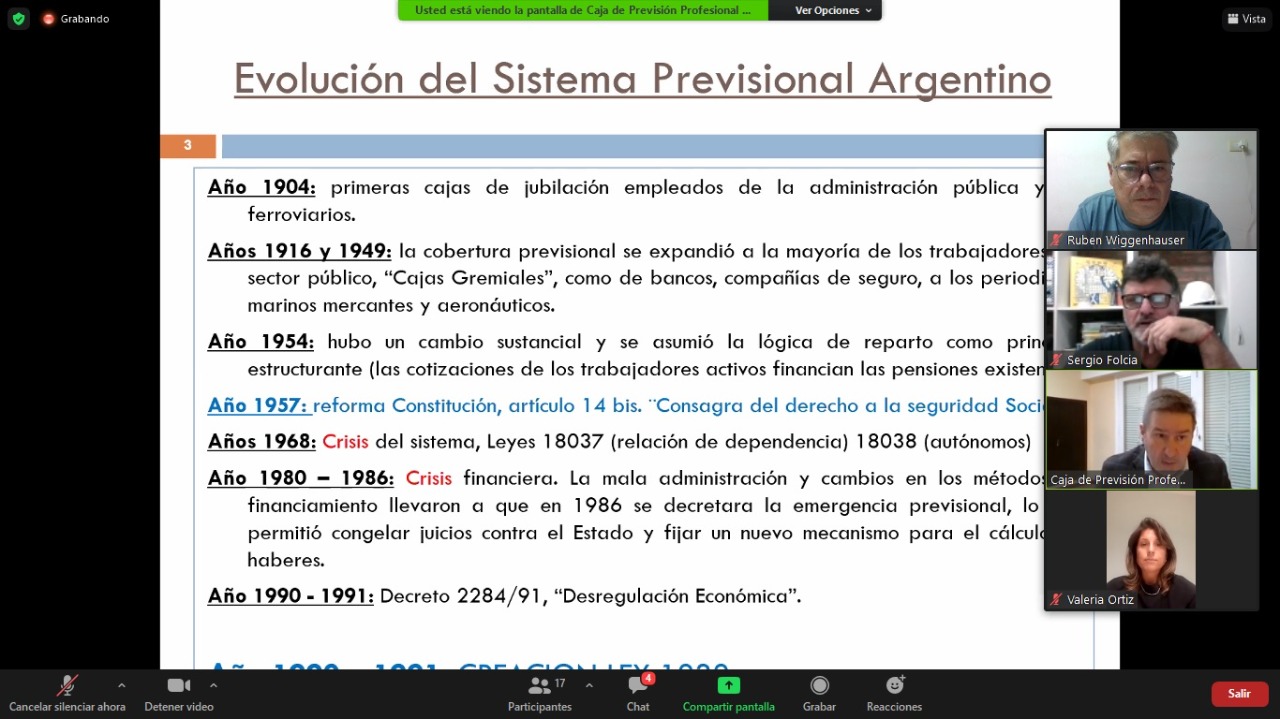Click the red Crisis word before financiera
The image size is (1280, 719).
[x=428, y=478]
